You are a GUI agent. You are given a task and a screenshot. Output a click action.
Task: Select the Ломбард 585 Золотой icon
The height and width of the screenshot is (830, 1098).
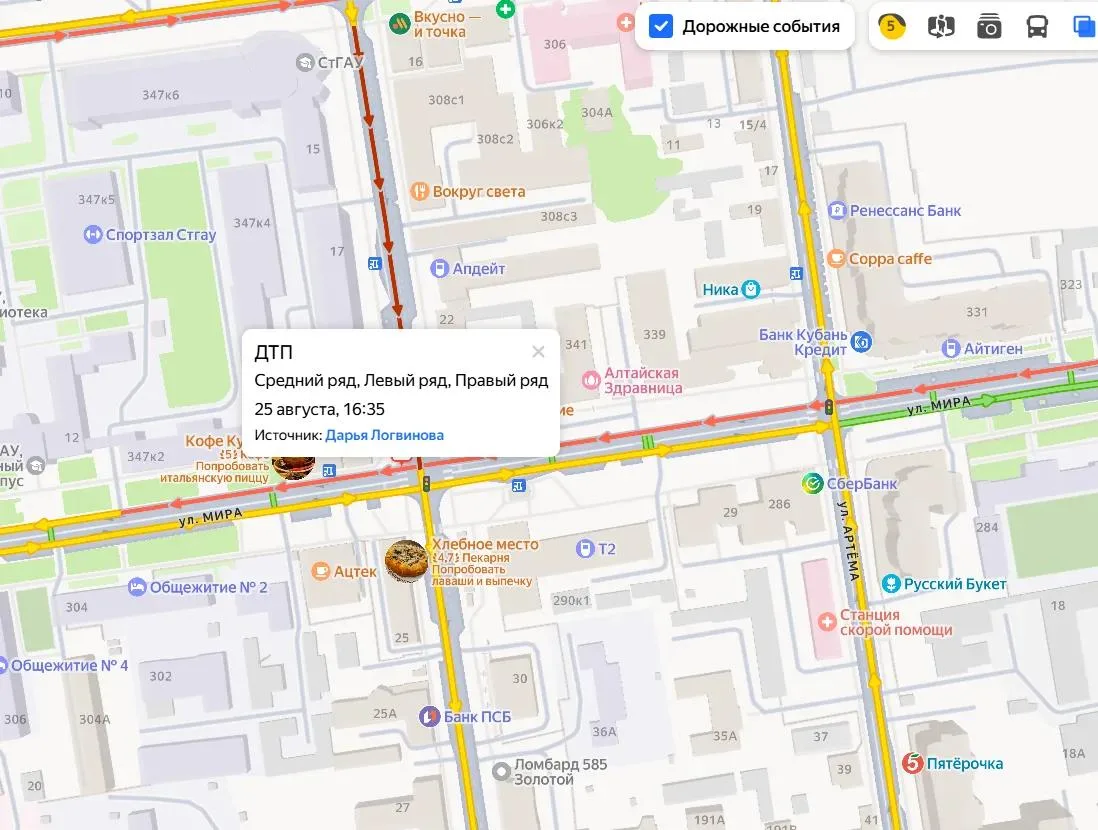pos(501,772)
